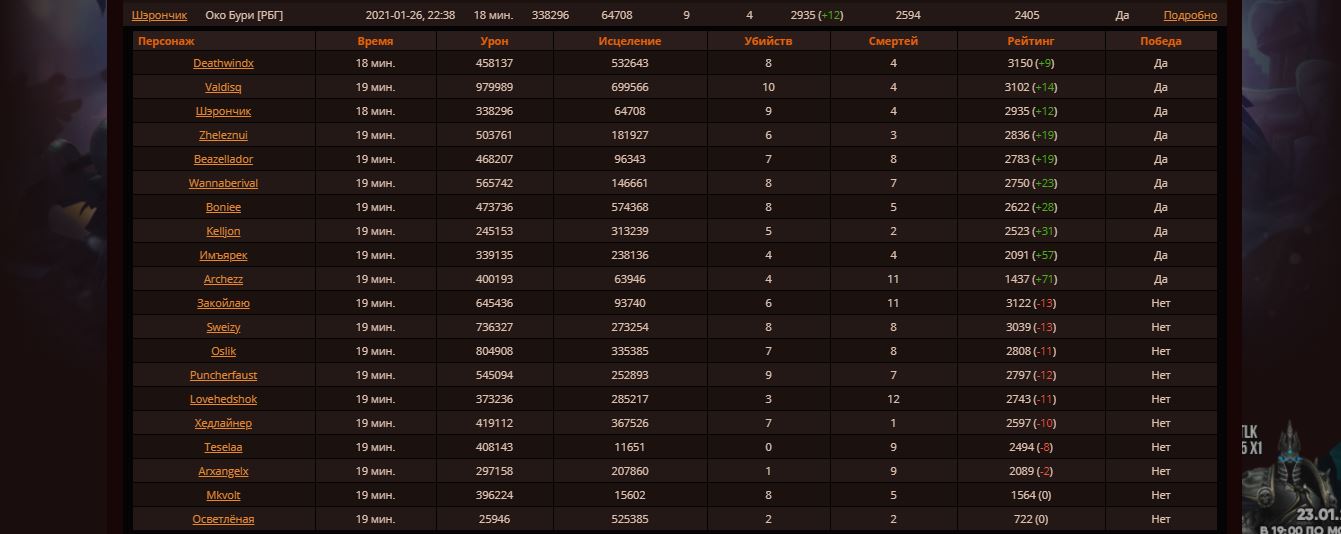Select the Sweizy player link
The width and height of the screenshot is (1341, 534).
point(223,327)
